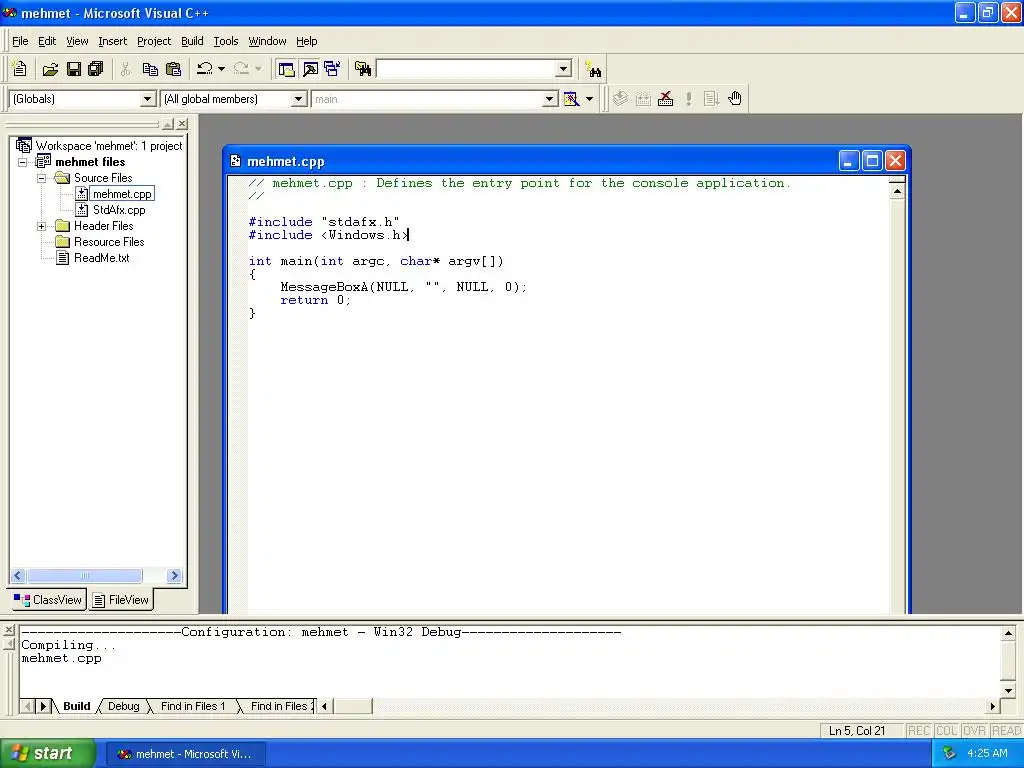Toggle the Output window icon
Screen dimensions: 1024x768
tap(310, 69)
